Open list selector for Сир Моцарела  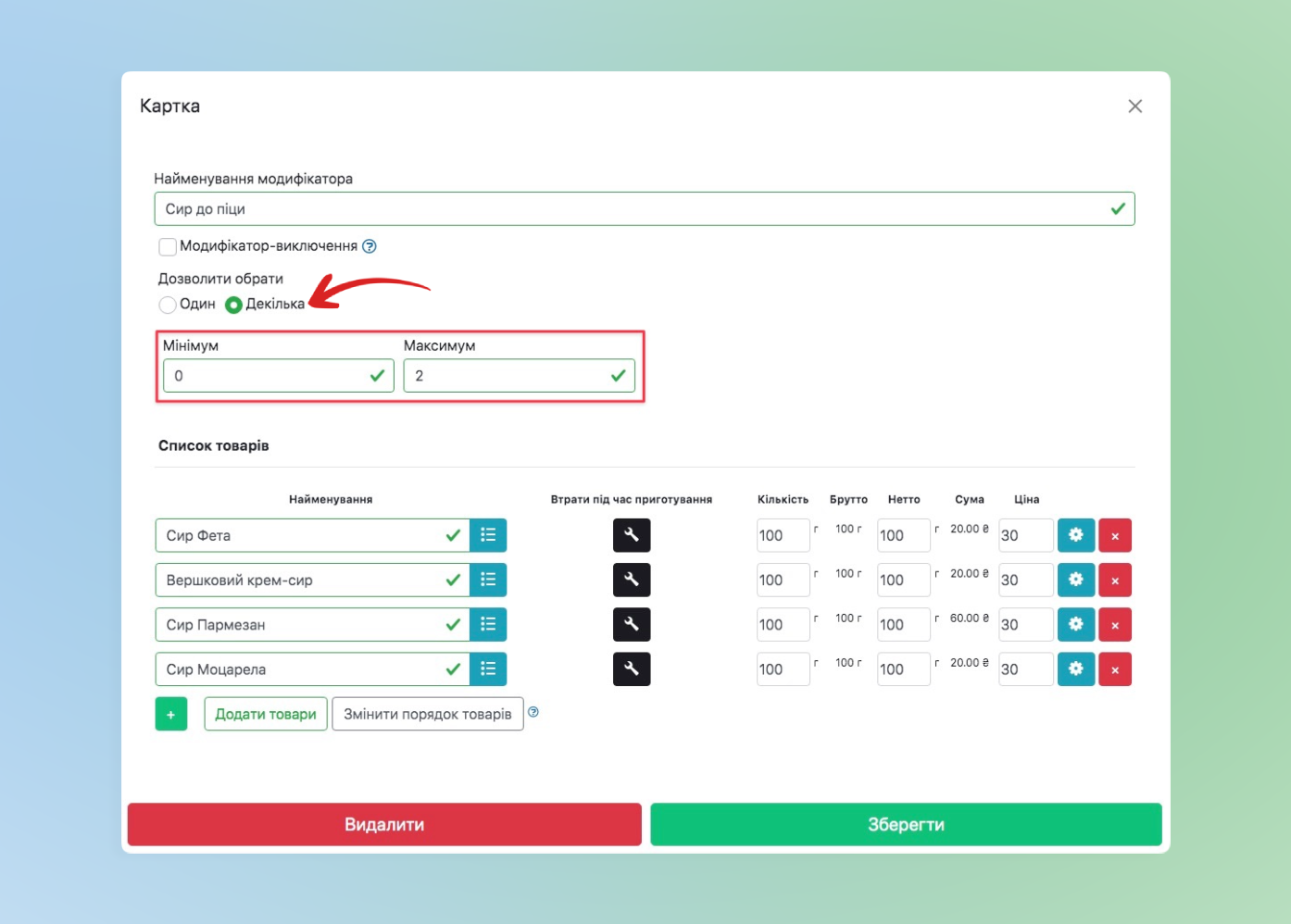click(x=488, y=669)
